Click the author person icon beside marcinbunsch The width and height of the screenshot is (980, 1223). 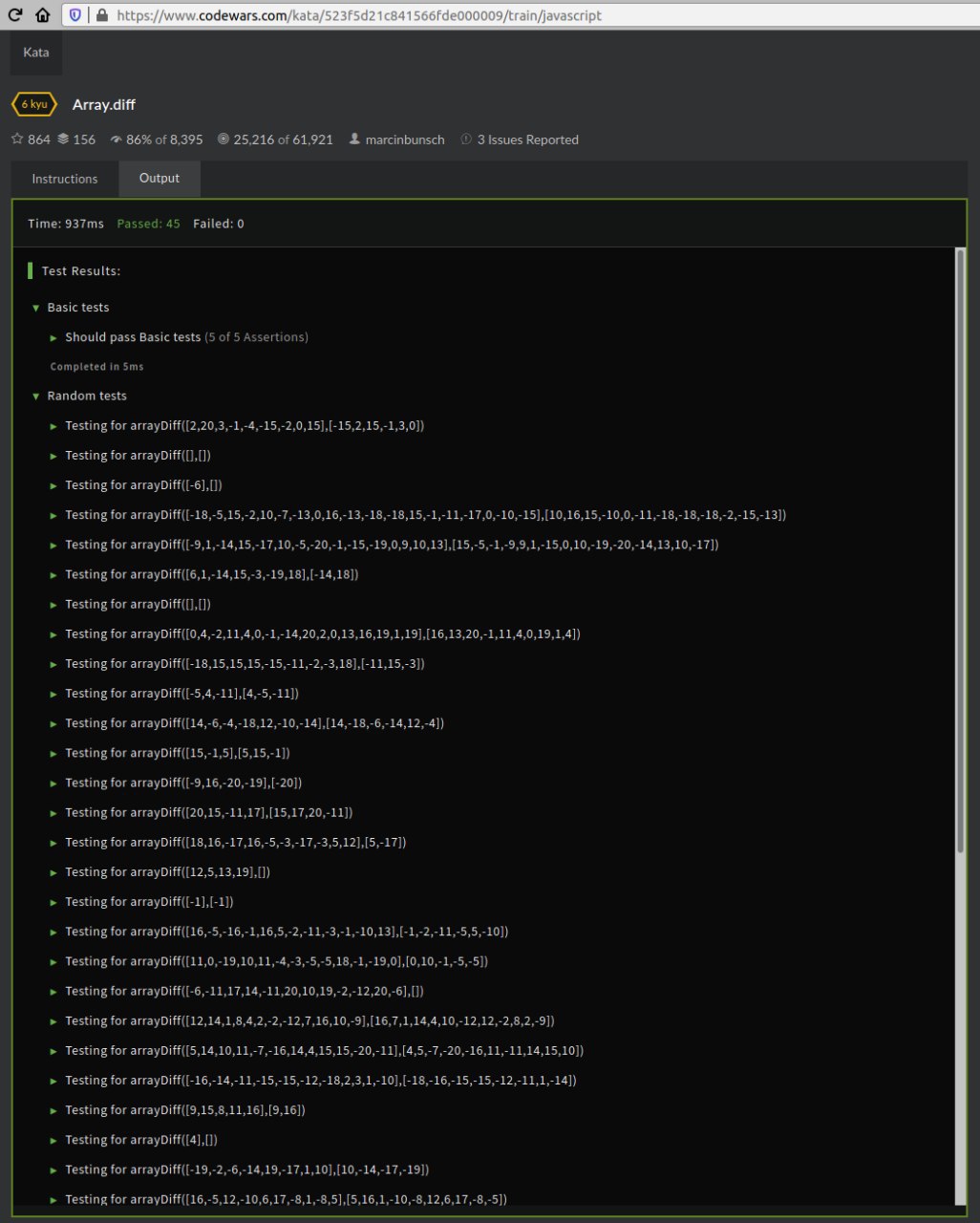(355, 139)
